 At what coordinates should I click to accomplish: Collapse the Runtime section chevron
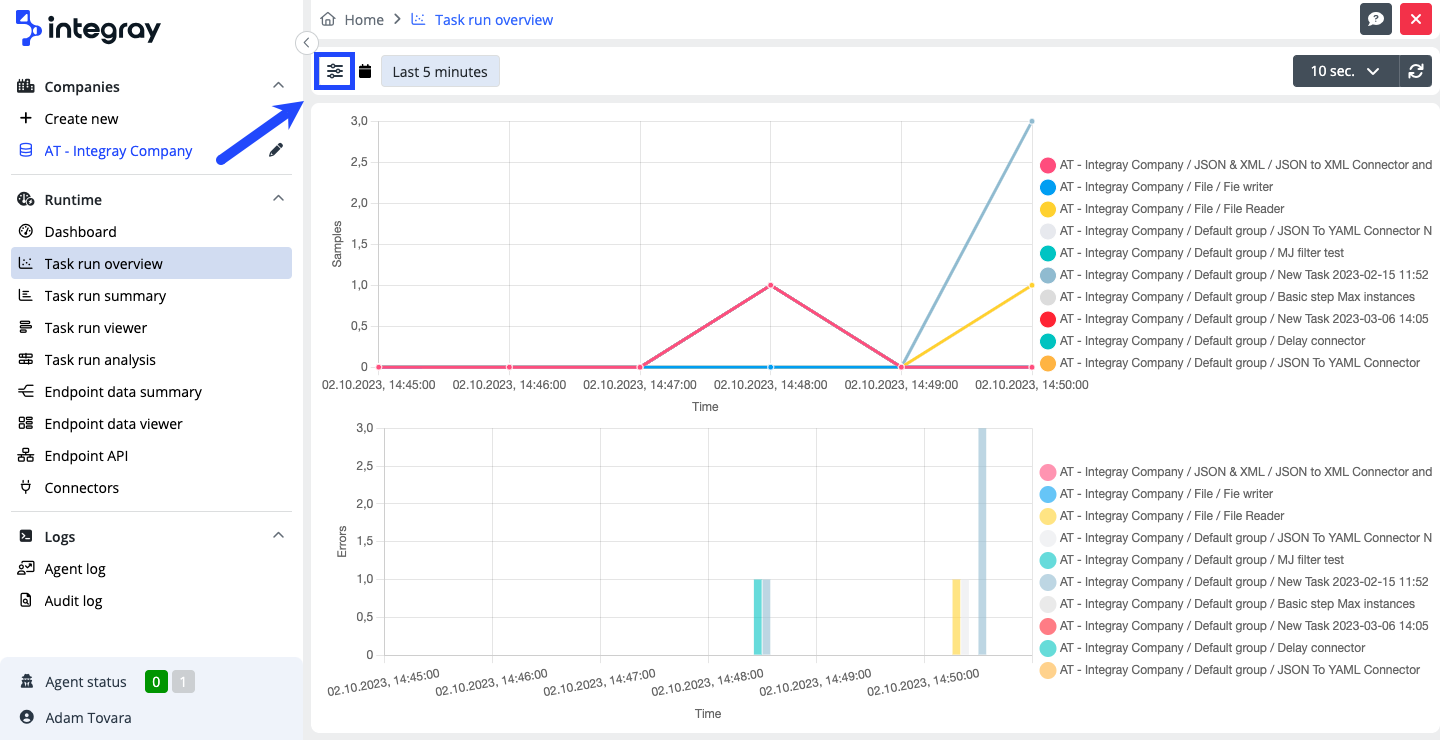[x=278, y=199]
